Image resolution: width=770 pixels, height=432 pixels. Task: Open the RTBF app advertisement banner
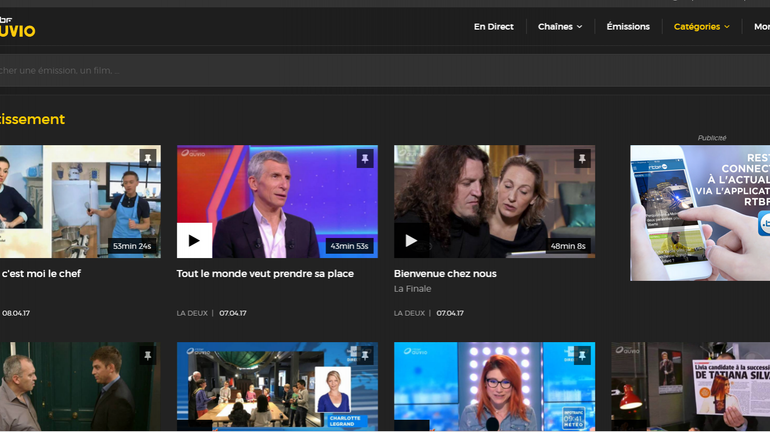(x=699, y=213)
